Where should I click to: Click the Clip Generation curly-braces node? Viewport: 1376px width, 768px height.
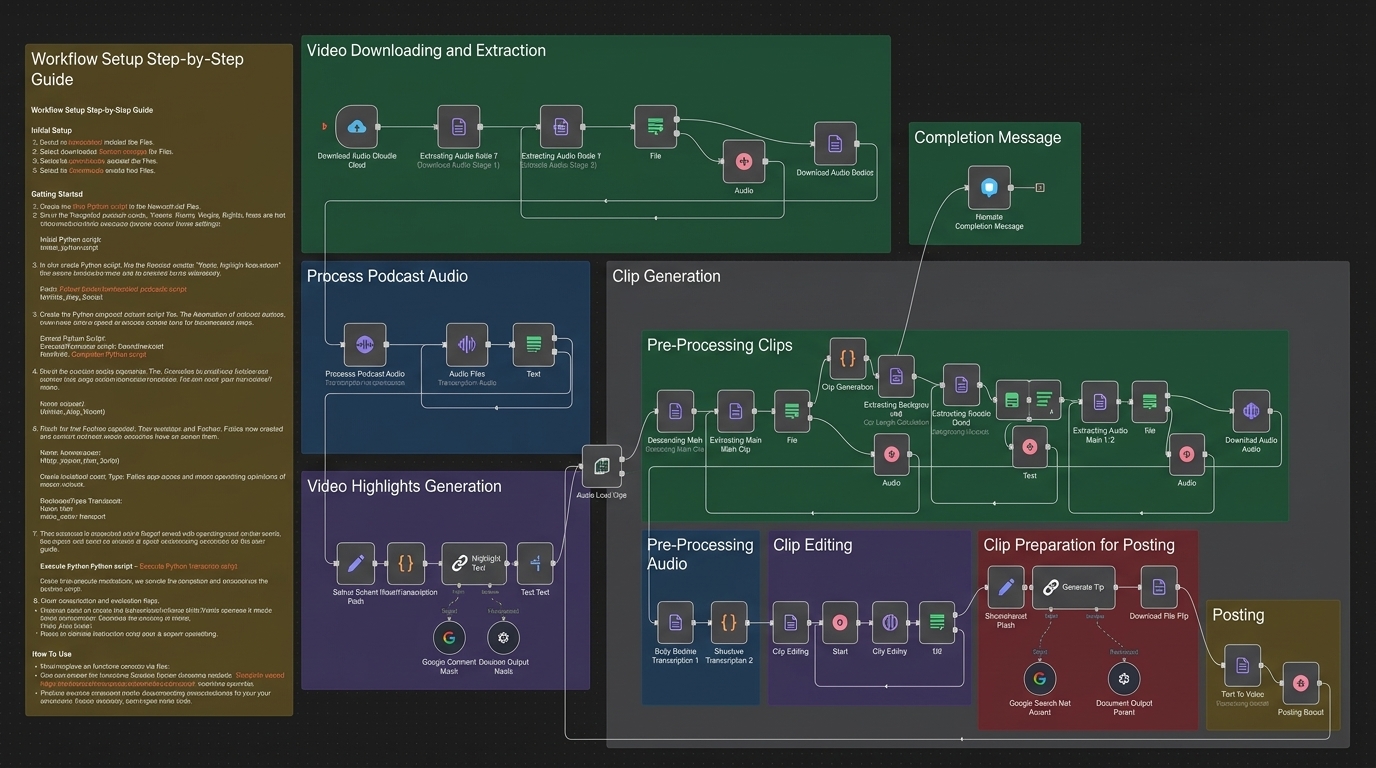coord(848,358)
